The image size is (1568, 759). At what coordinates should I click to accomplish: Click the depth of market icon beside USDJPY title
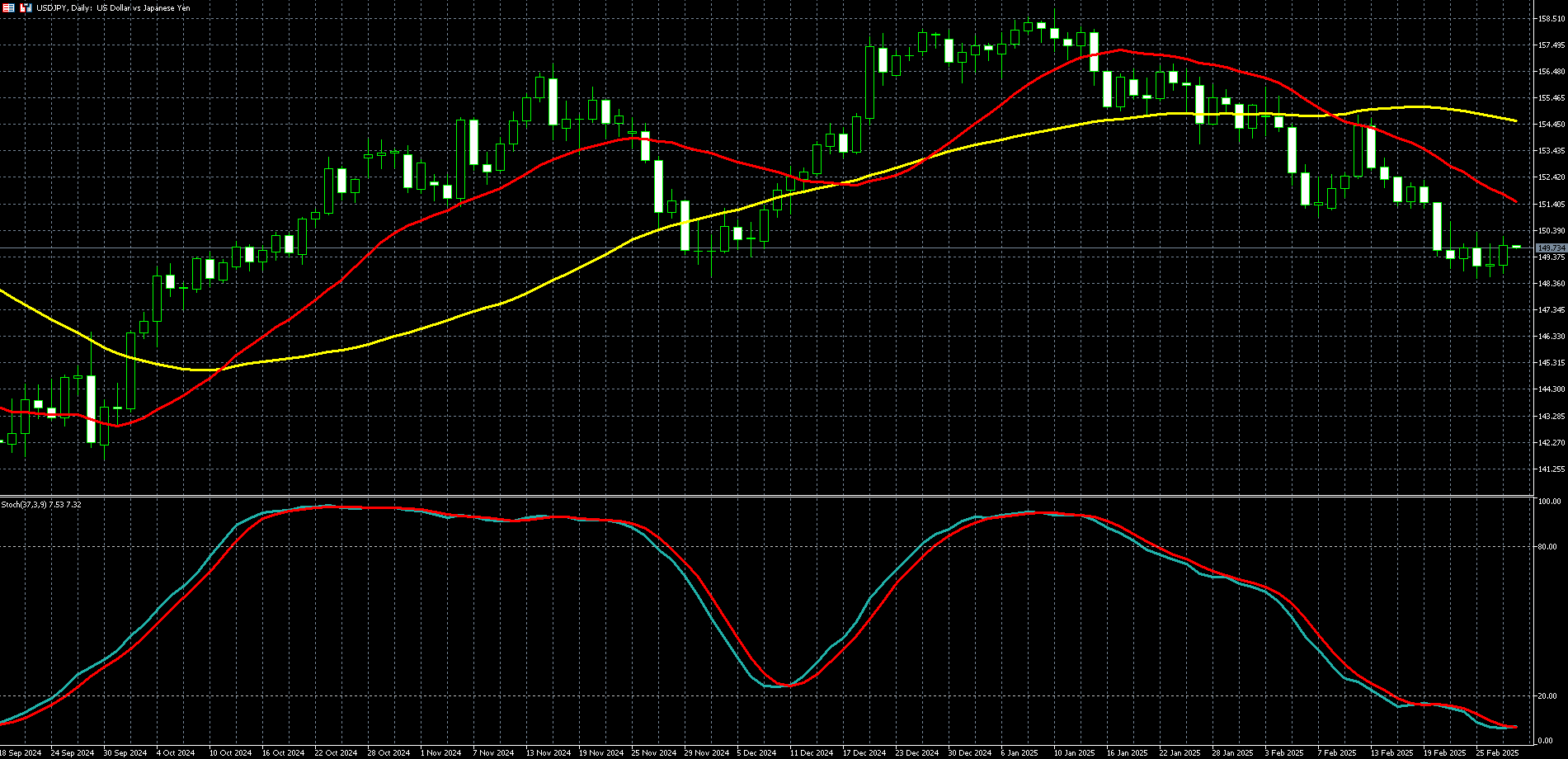(x=9, y=7)
